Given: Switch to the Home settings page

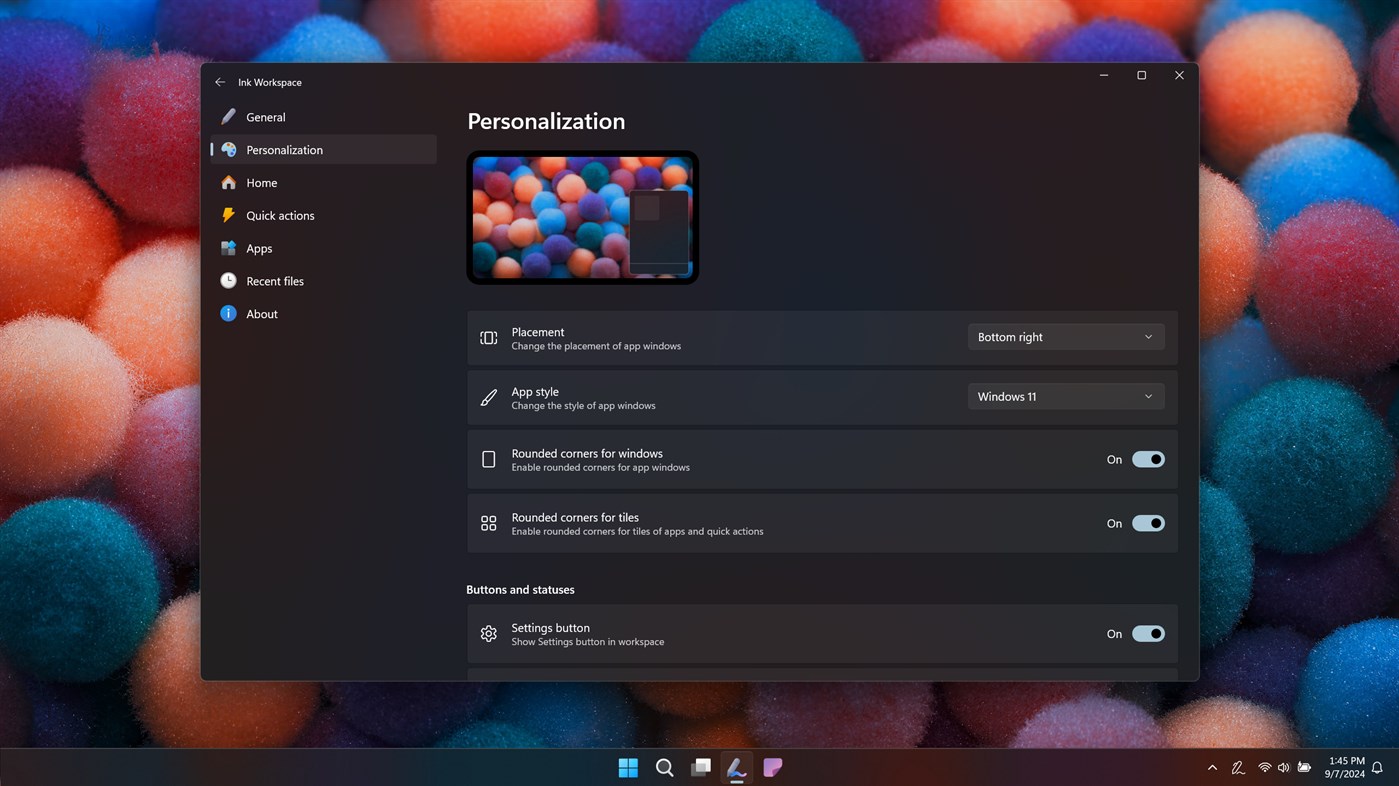Looking at the screenshot, I should click(x=324, y=183).
